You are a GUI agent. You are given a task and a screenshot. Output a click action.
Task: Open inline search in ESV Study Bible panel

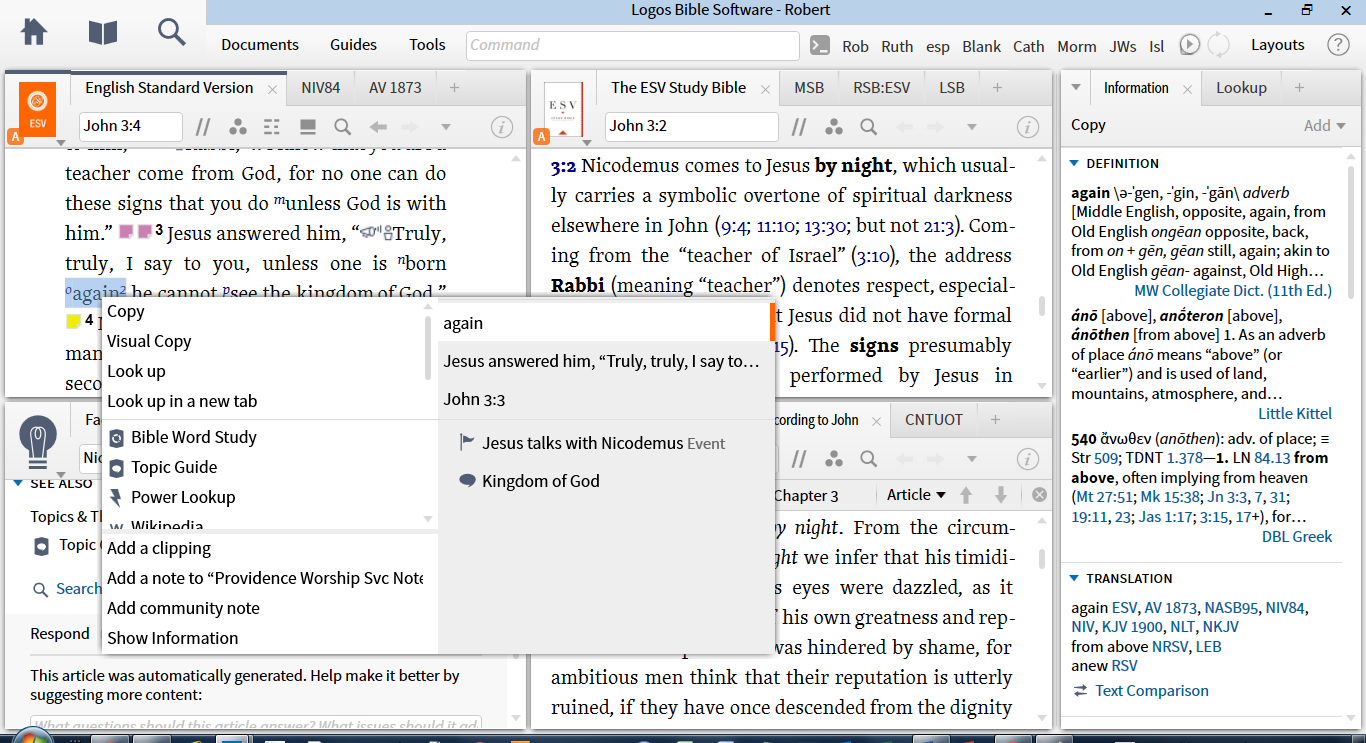tap(869, 127)
